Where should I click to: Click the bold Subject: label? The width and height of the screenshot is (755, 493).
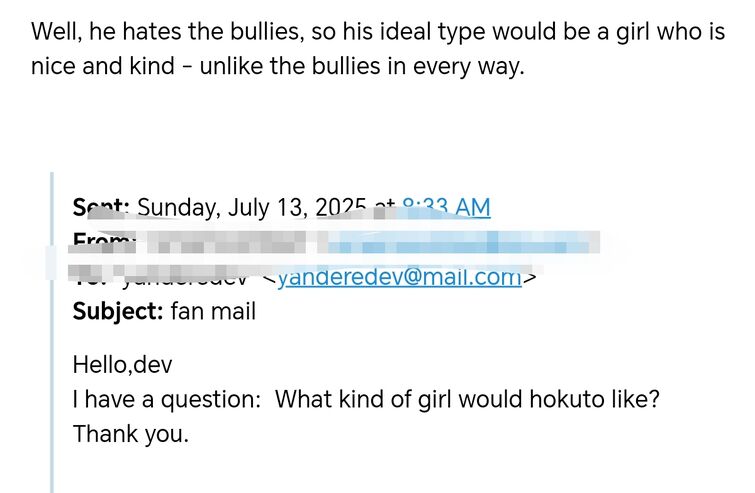pos(118,311)
